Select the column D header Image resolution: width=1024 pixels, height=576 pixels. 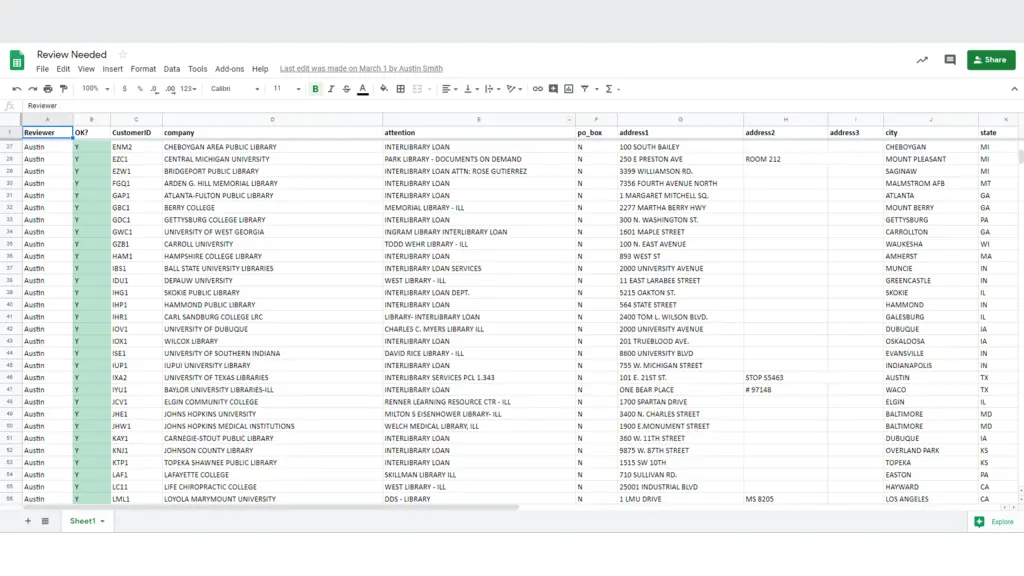[x=272, y=120]
